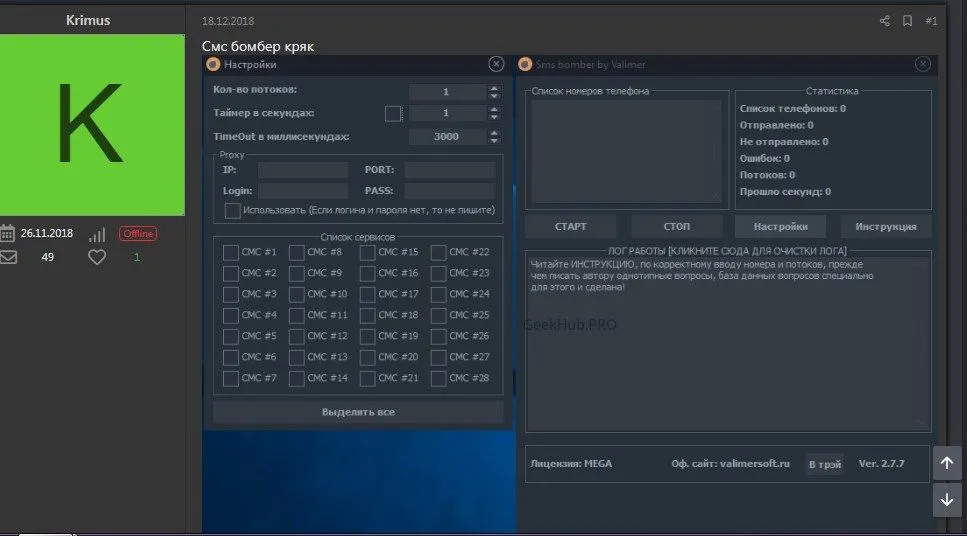
Task: Click inside the proxy IP input field
Action: [303, 170]
